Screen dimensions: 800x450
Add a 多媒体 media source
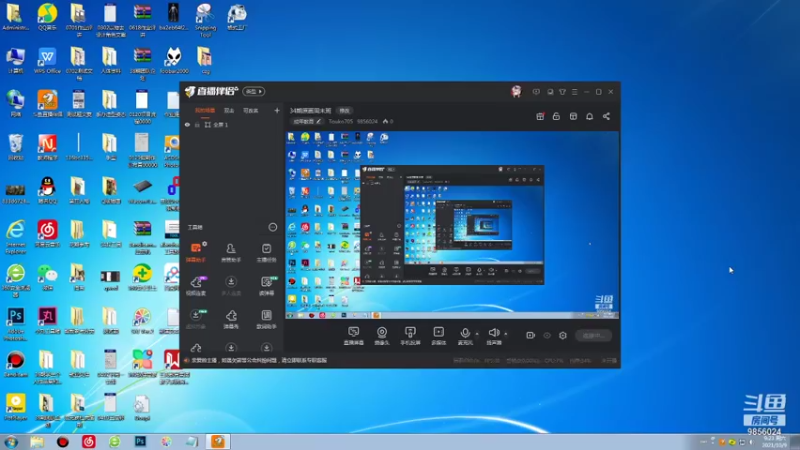(x=439, y=336)
